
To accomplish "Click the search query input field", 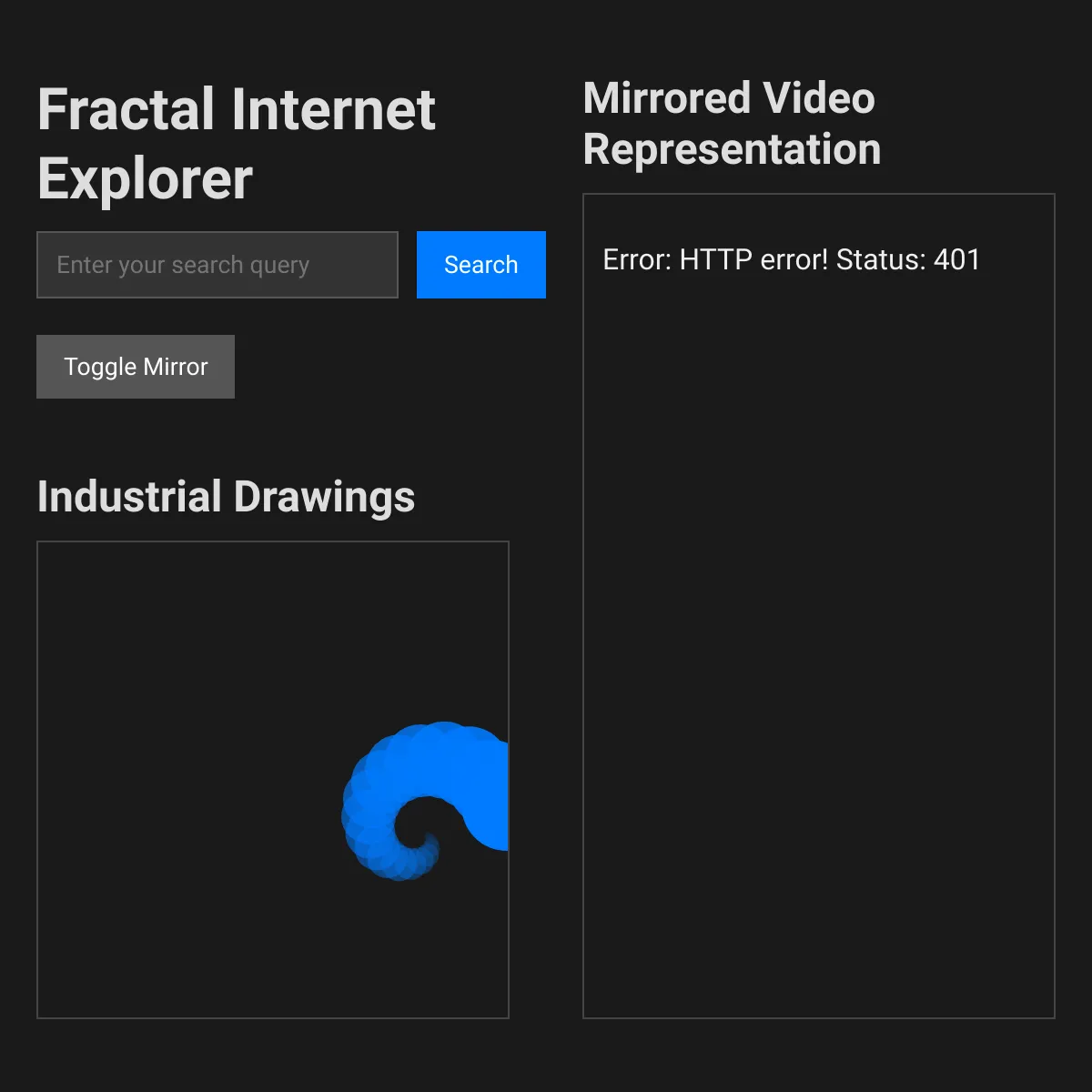I will pos(217,265).
